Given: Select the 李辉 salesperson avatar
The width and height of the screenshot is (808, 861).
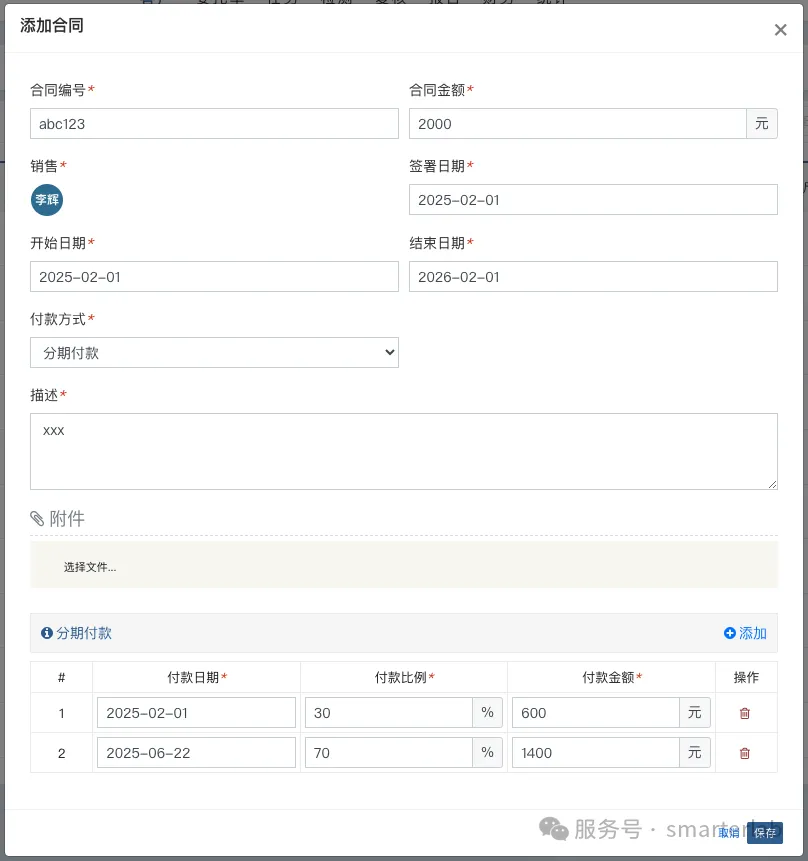Looking at the screenshot, I should coord(47,200).
